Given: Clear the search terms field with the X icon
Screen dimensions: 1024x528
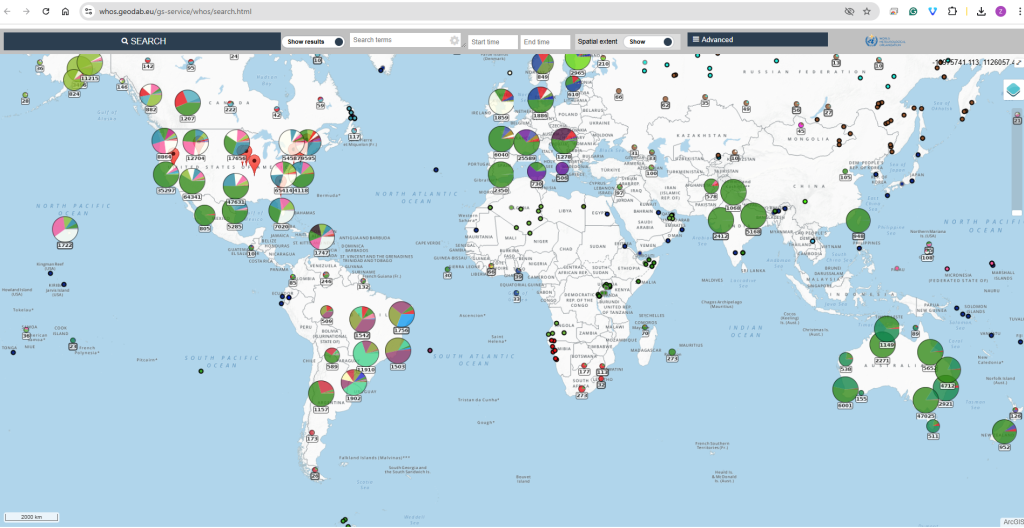Looking at the screenshot, I should pos(454,41).
